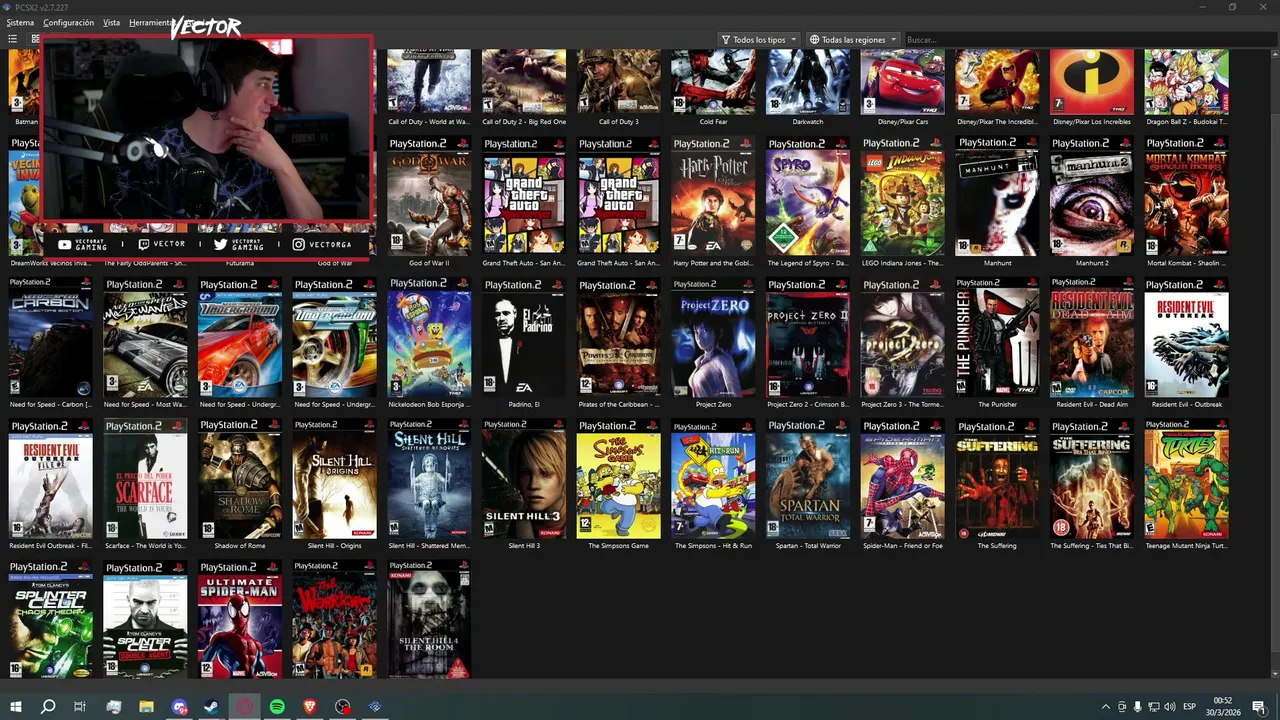Open Brave browser from the taskbar
The height and width of the screenshot is (720, 1280).
point(310,707)
